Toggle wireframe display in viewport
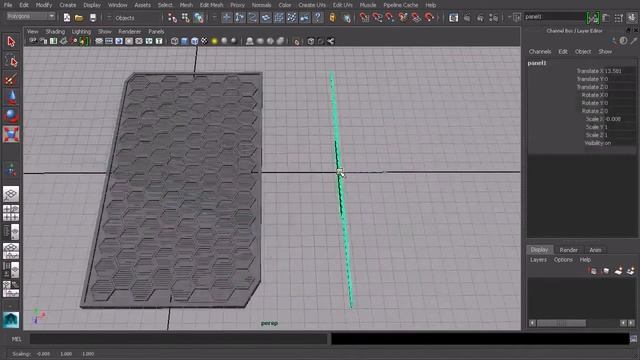The height and width of the screenshot is (360, 640). (x=175, y=41)
